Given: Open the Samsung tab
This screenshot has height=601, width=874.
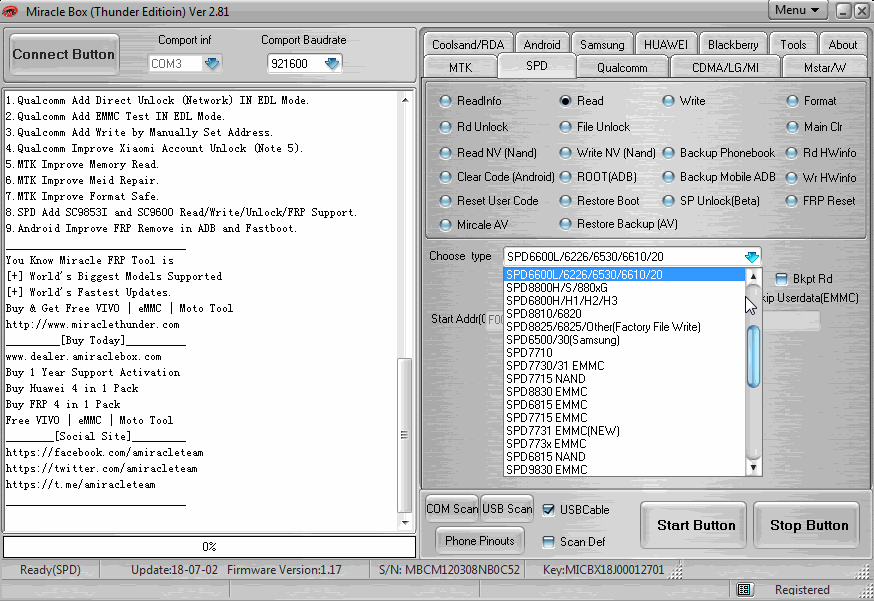Looking at the screenshot, I should [x=602, y=45].
